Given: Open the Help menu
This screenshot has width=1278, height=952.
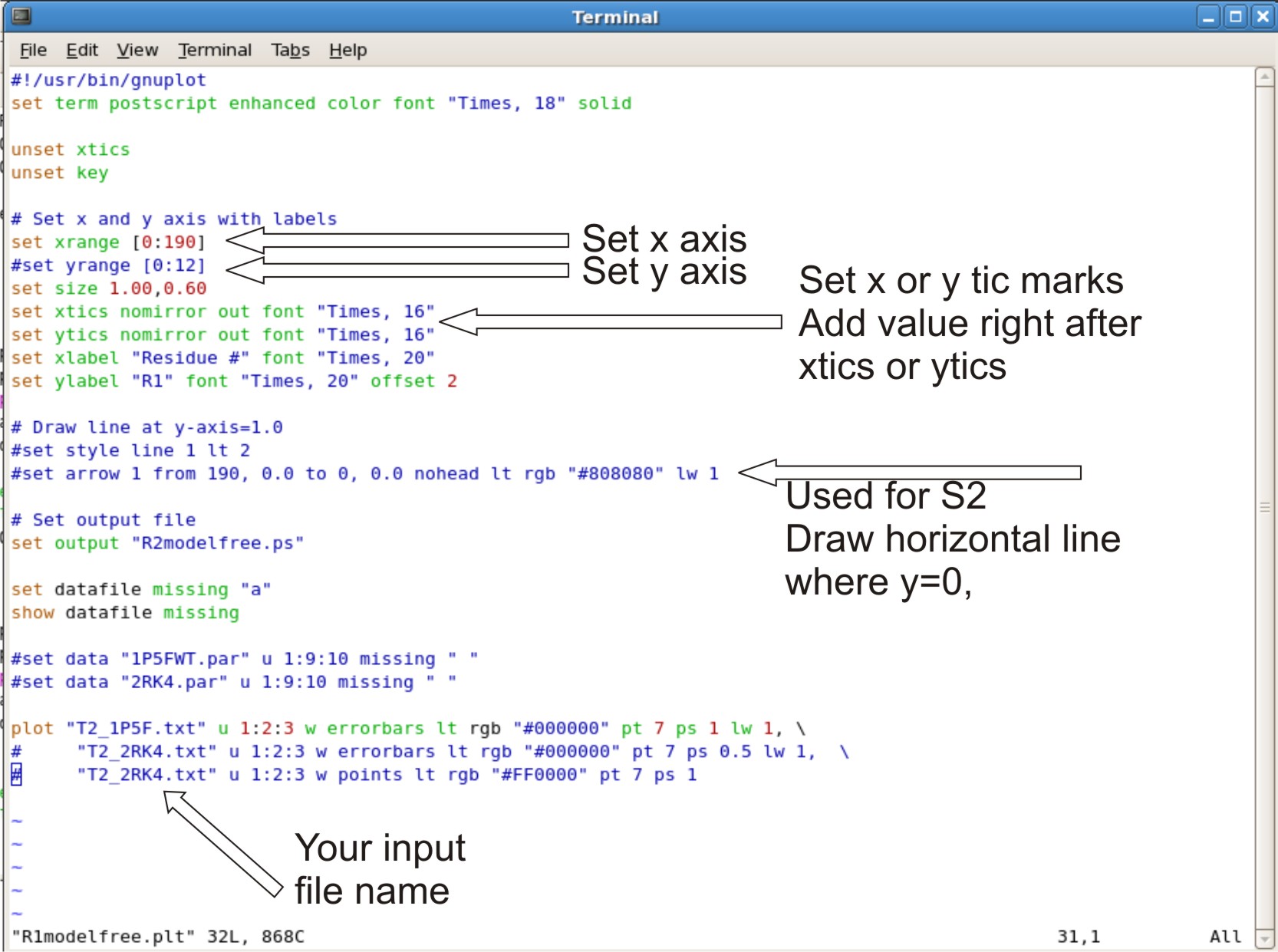Looking at the screenshot, I should pyautogui.click(x=347, y=51).
